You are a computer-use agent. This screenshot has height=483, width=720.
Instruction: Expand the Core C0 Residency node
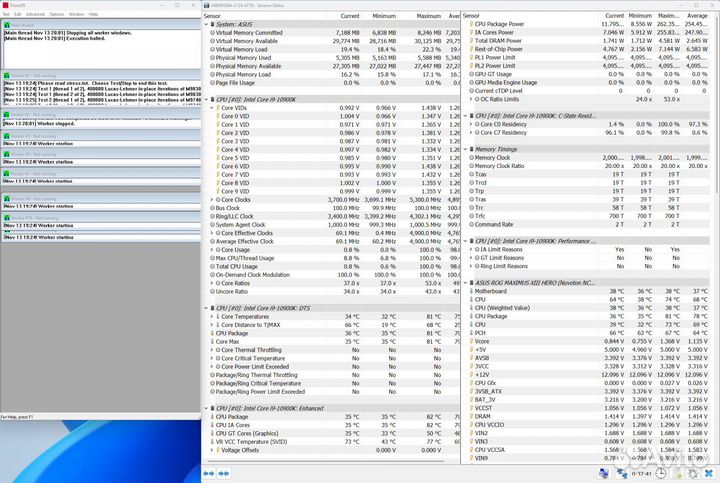pyautogui.click(x=471, y=124)
